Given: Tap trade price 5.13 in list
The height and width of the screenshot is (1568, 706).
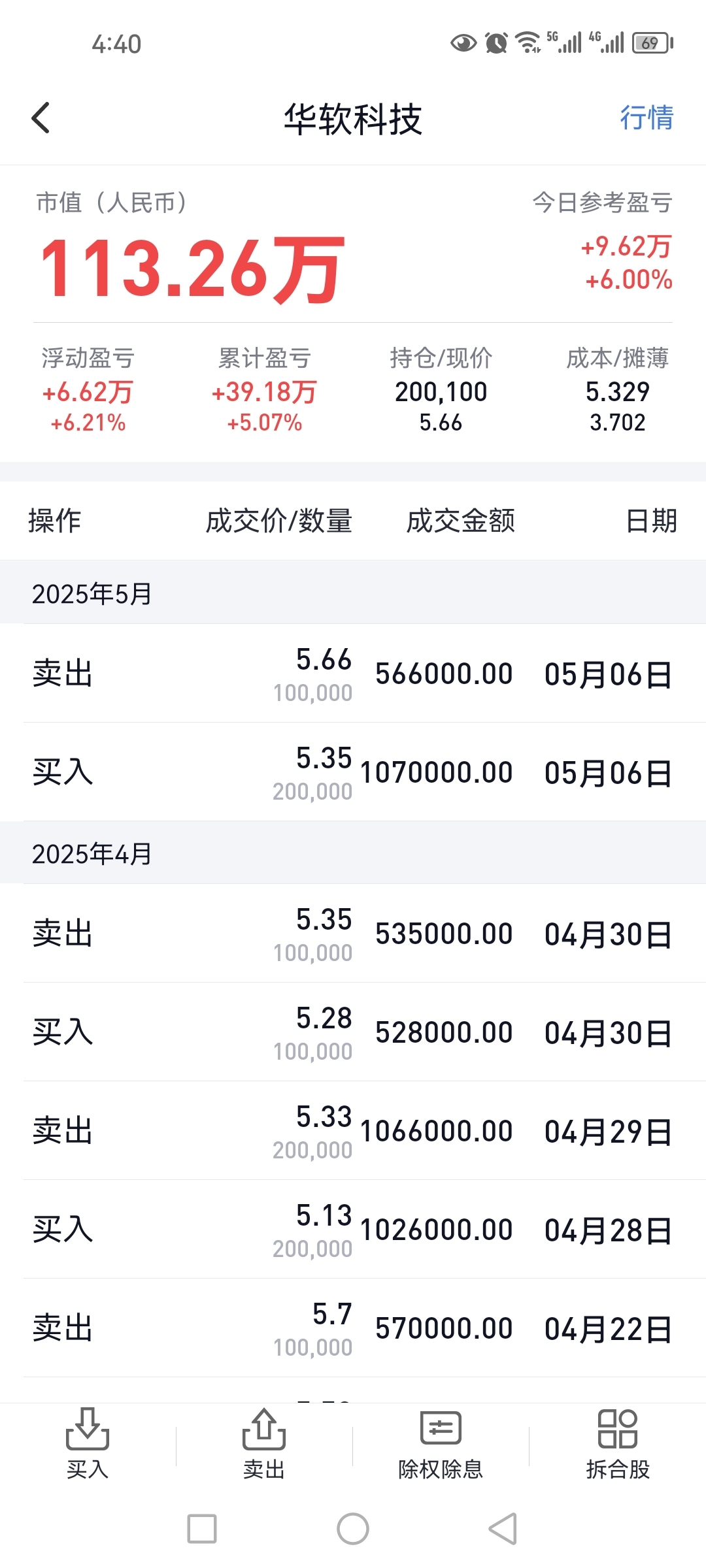Looking at the screenshot, I should tap(324, 1215).
